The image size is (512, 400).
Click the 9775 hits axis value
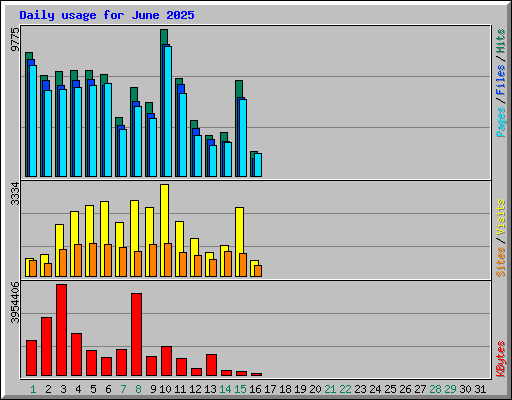15,40
